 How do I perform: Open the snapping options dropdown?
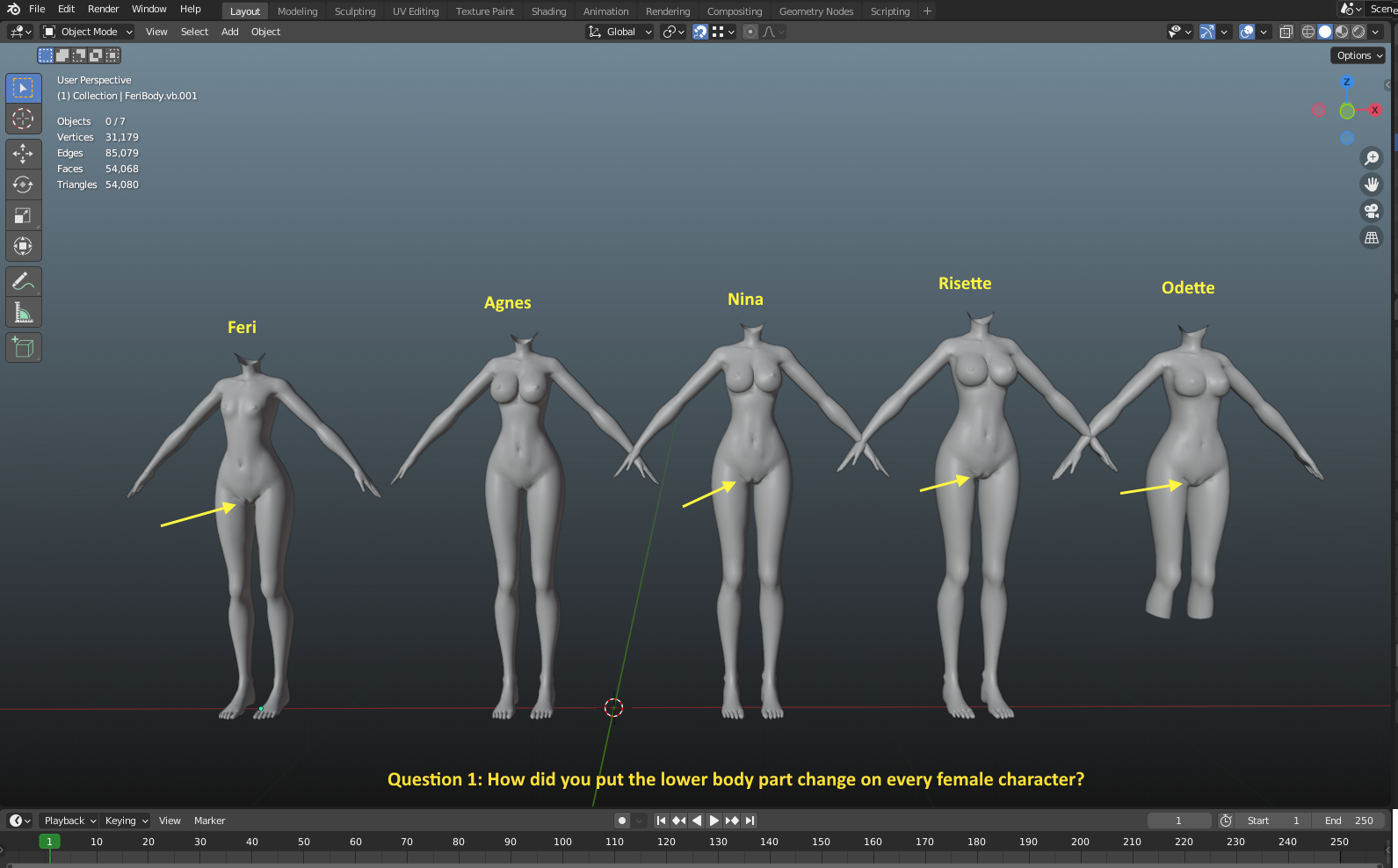[723, 32]
